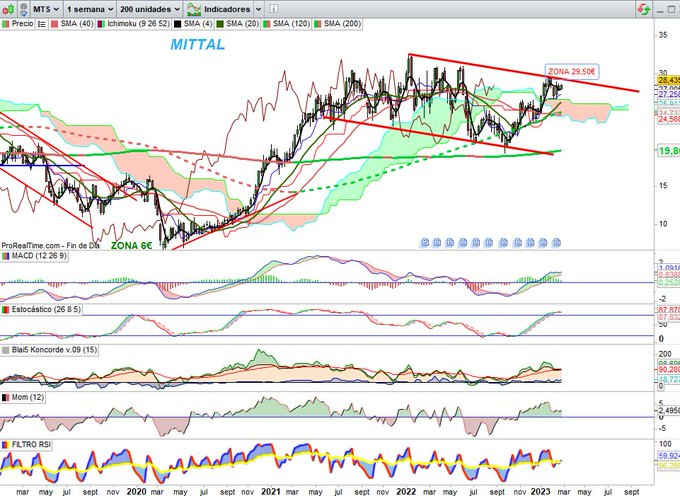680x496 pixels.
Task: Select the green ZONA 6€ annotation
Action: (132, 246)
